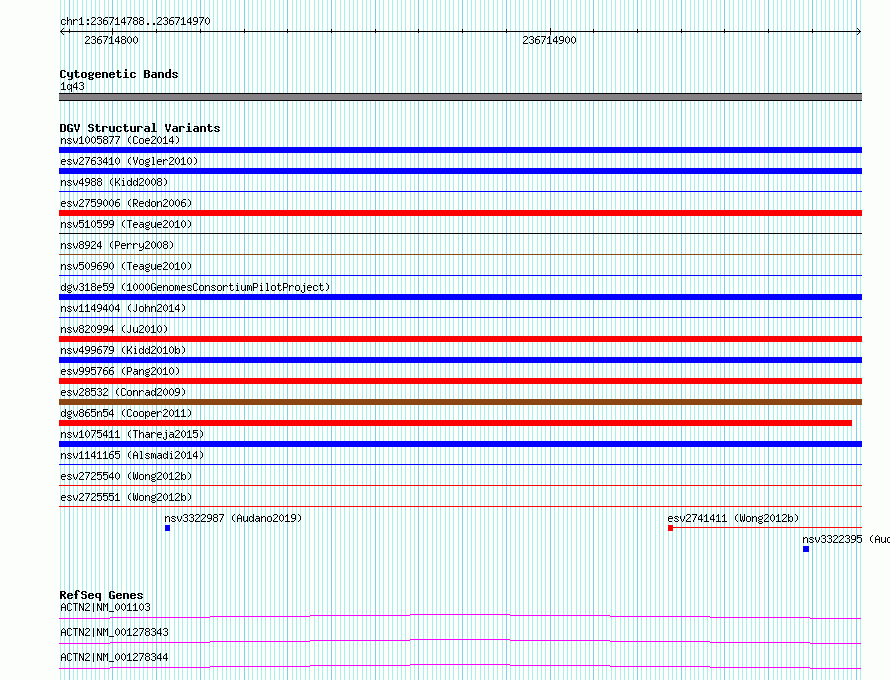Select the blue esv2763410 variant bar
Viewport: 890px width, 680px height.
460,171
